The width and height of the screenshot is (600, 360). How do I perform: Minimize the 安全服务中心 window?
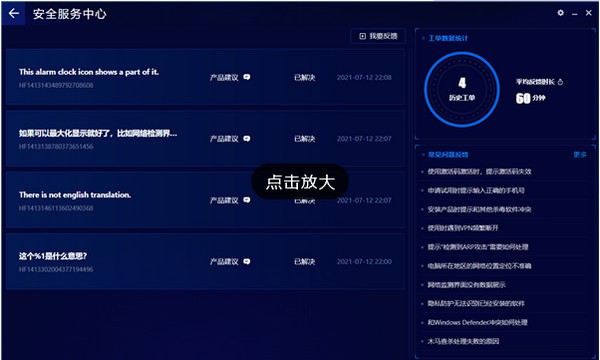(575, 14)
